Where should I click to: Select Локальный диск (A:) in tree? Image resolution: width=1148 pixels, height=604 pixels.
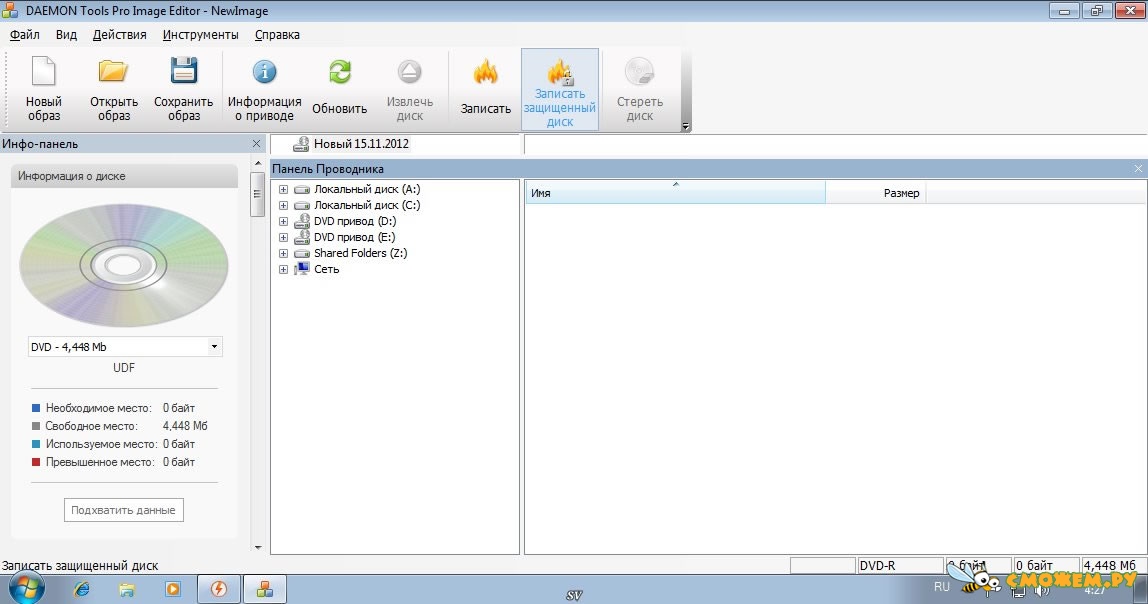367,190
